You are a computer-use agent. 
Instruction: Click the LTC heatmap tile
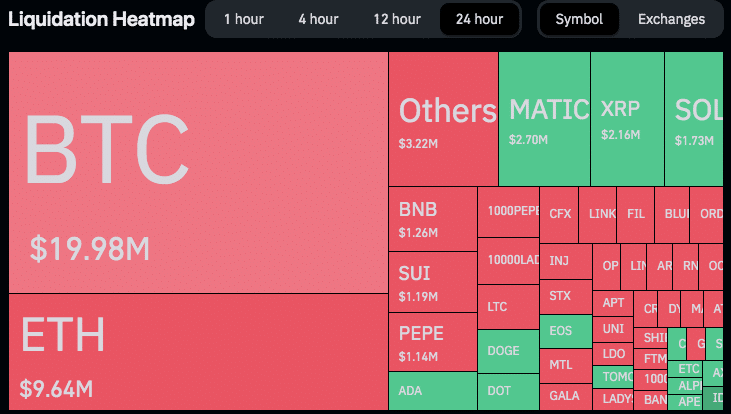[x=508, y=306]
